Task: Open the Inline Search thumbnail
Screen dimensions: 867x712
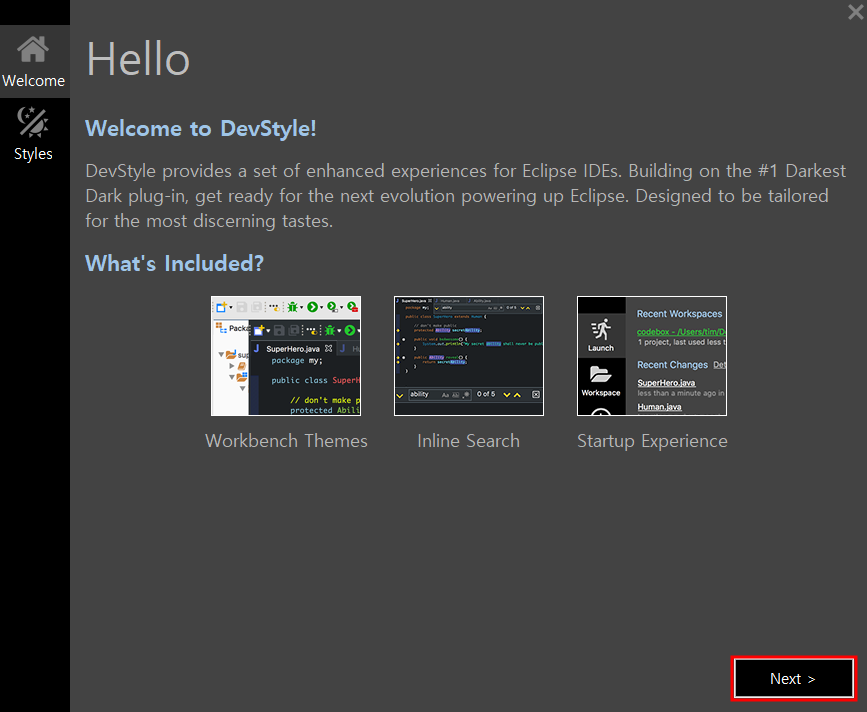Action: tap(469, 356)
